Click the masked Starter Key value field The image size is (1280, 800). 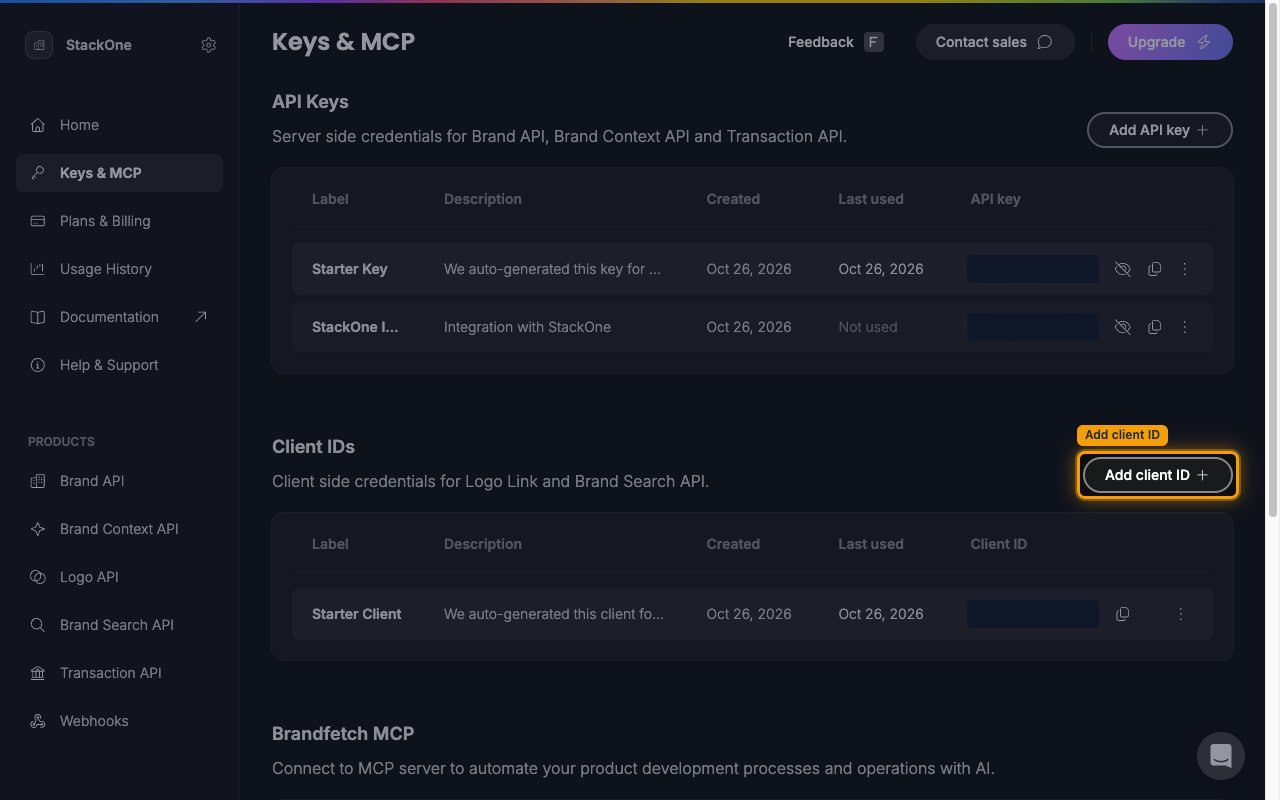point(1033,269)
